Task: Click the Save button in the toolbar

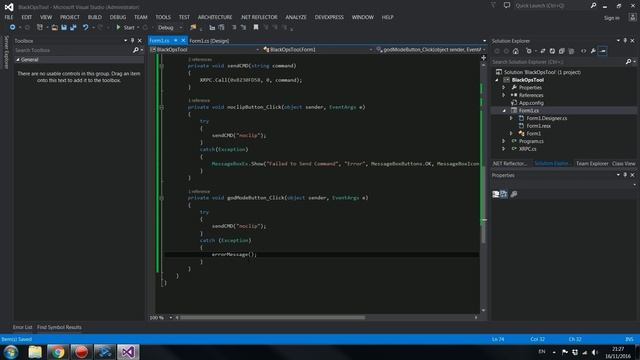Action: point(64,27)
